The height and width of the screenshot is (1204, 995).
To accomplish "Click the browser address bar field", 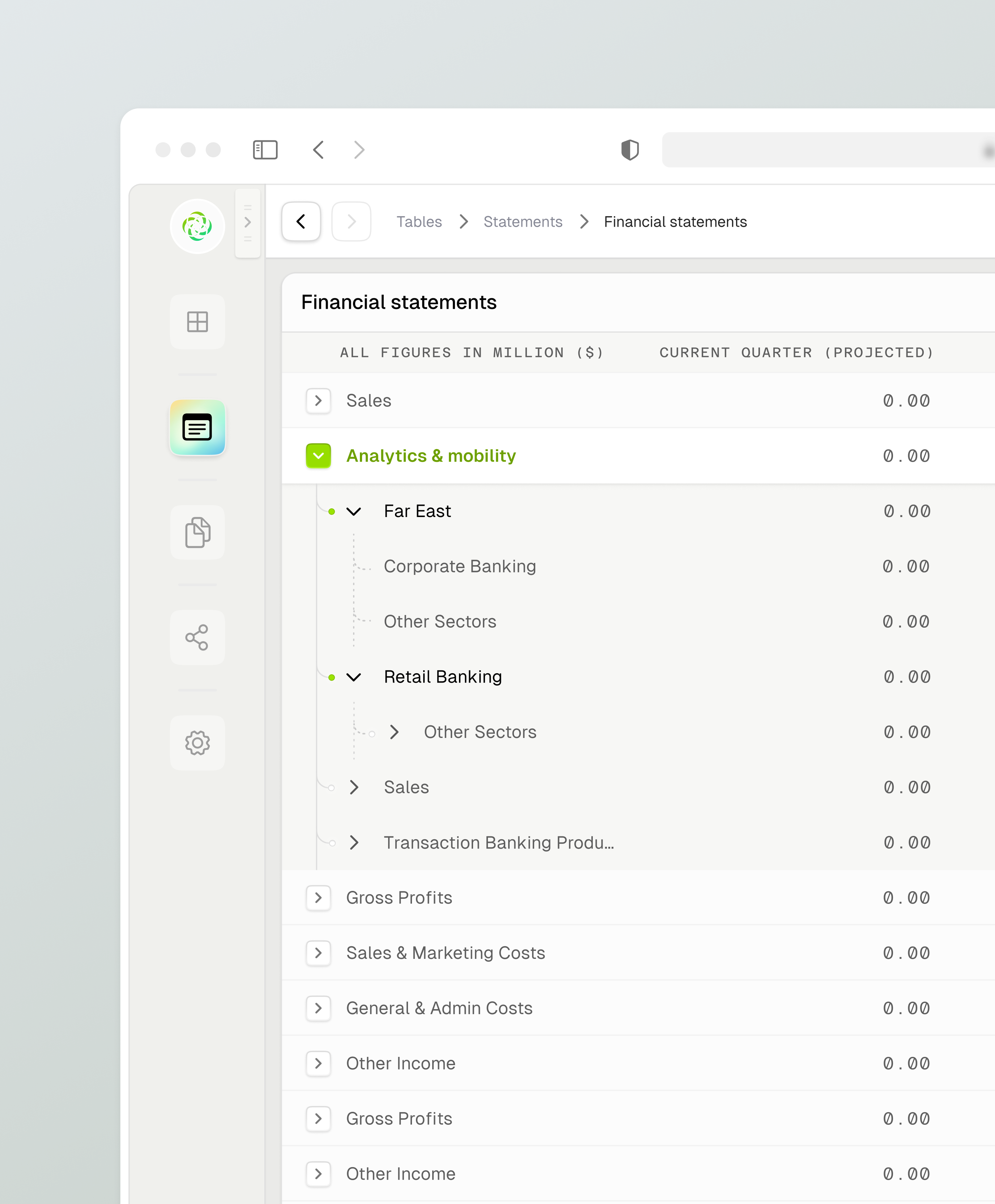I will coord(825,150).
